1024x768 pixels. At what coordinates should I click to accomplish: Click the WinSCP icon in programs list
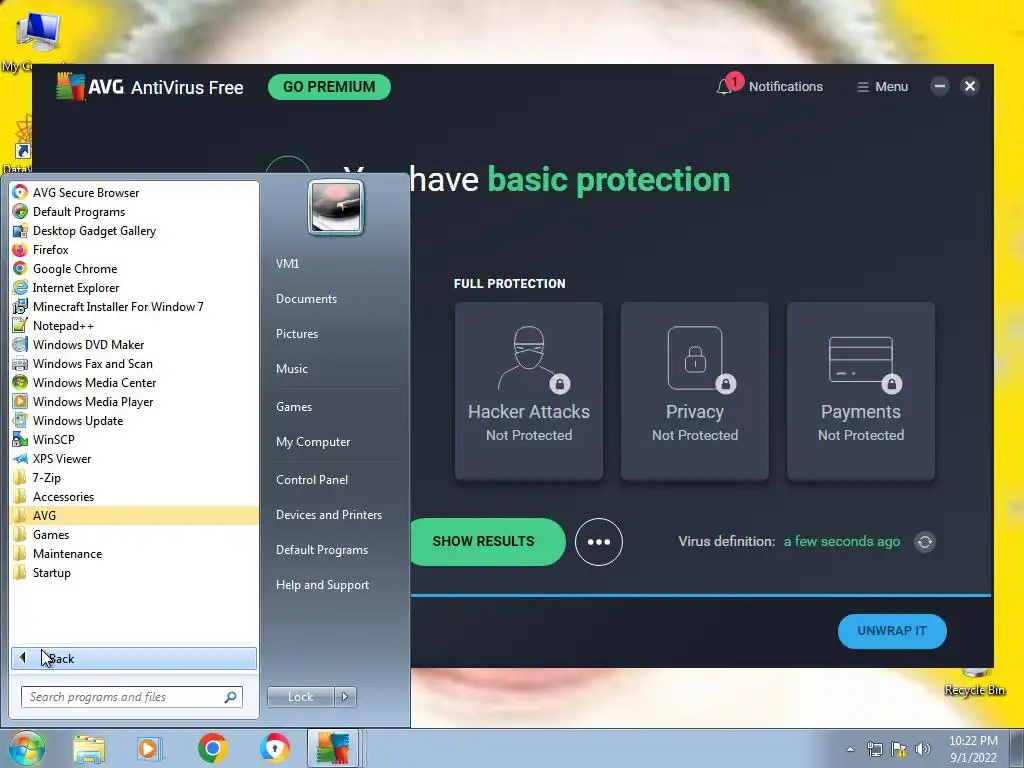point(20,440)
